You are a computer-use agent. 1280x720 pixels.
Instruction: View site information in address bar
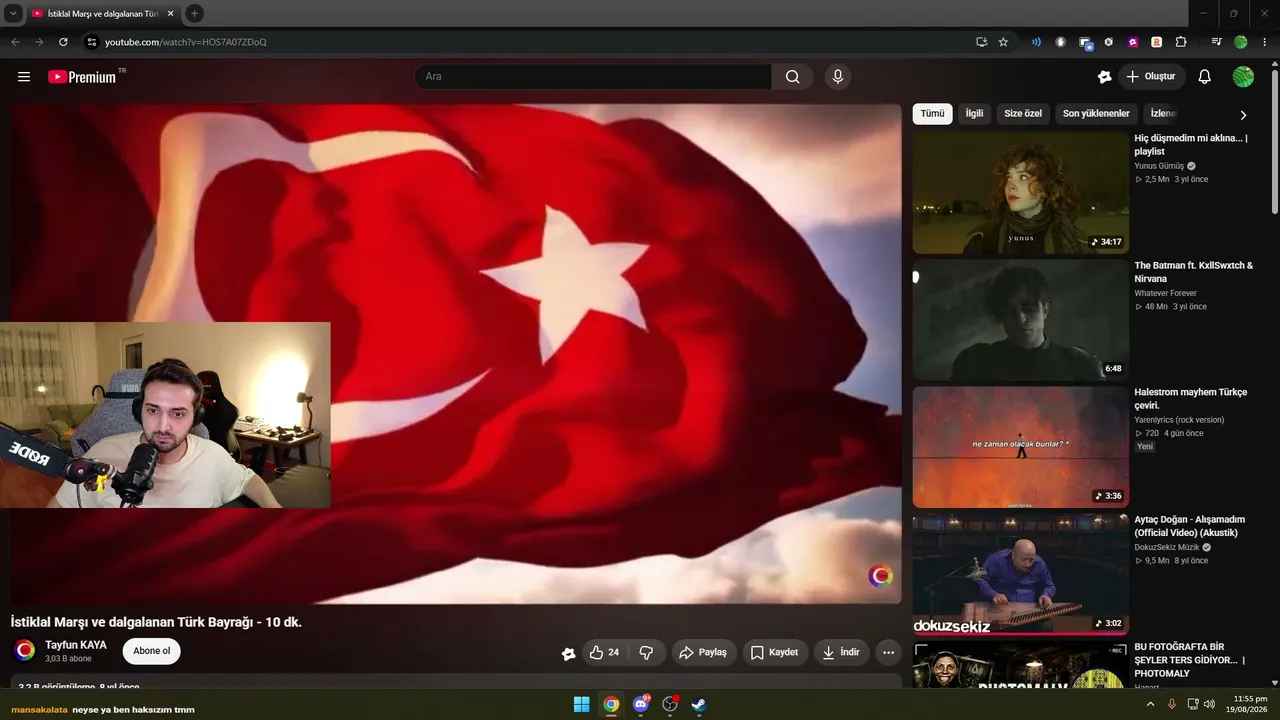(x=91, y=42)
